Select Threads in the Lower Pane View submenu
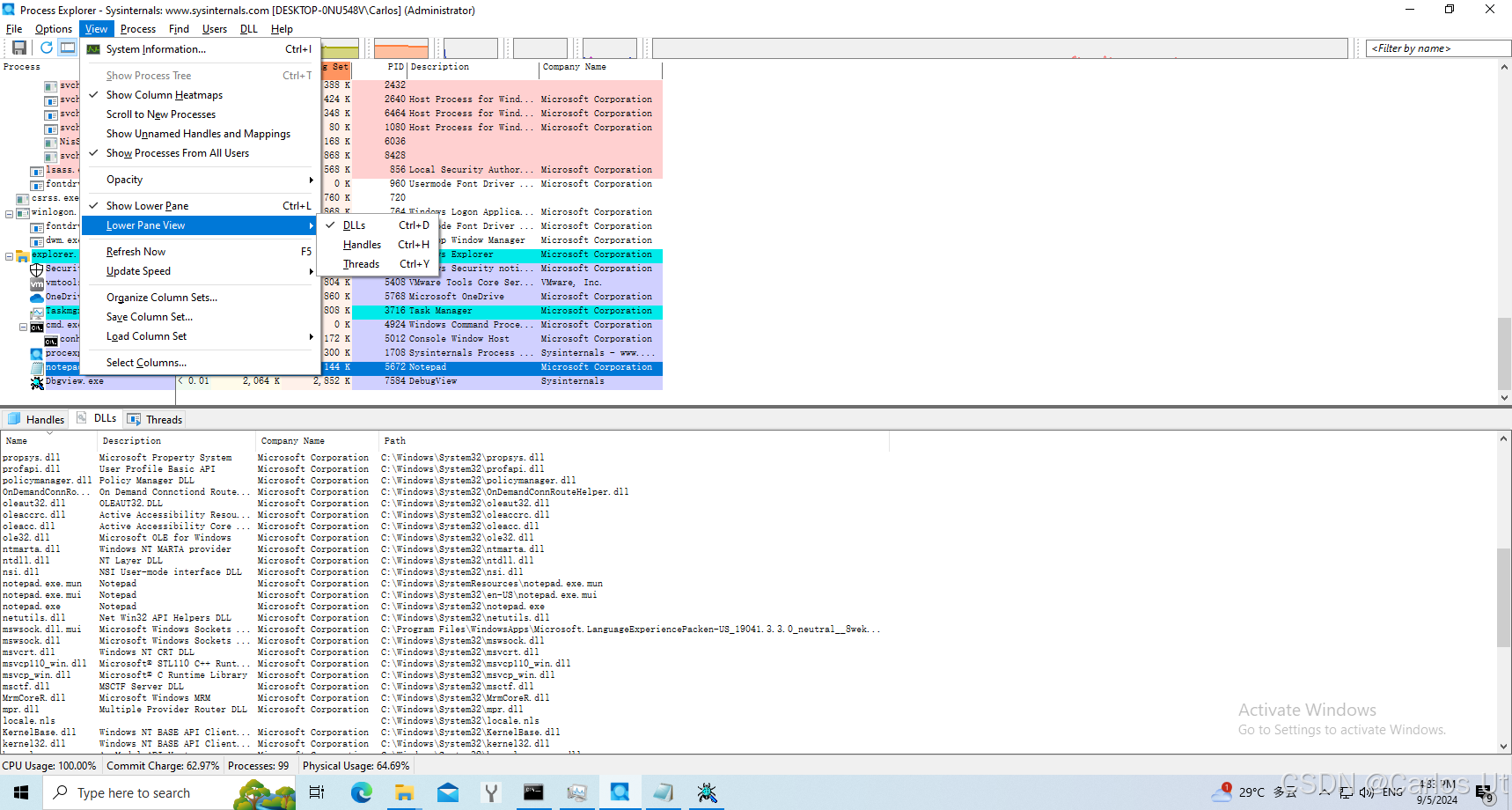 pos(378,264)
